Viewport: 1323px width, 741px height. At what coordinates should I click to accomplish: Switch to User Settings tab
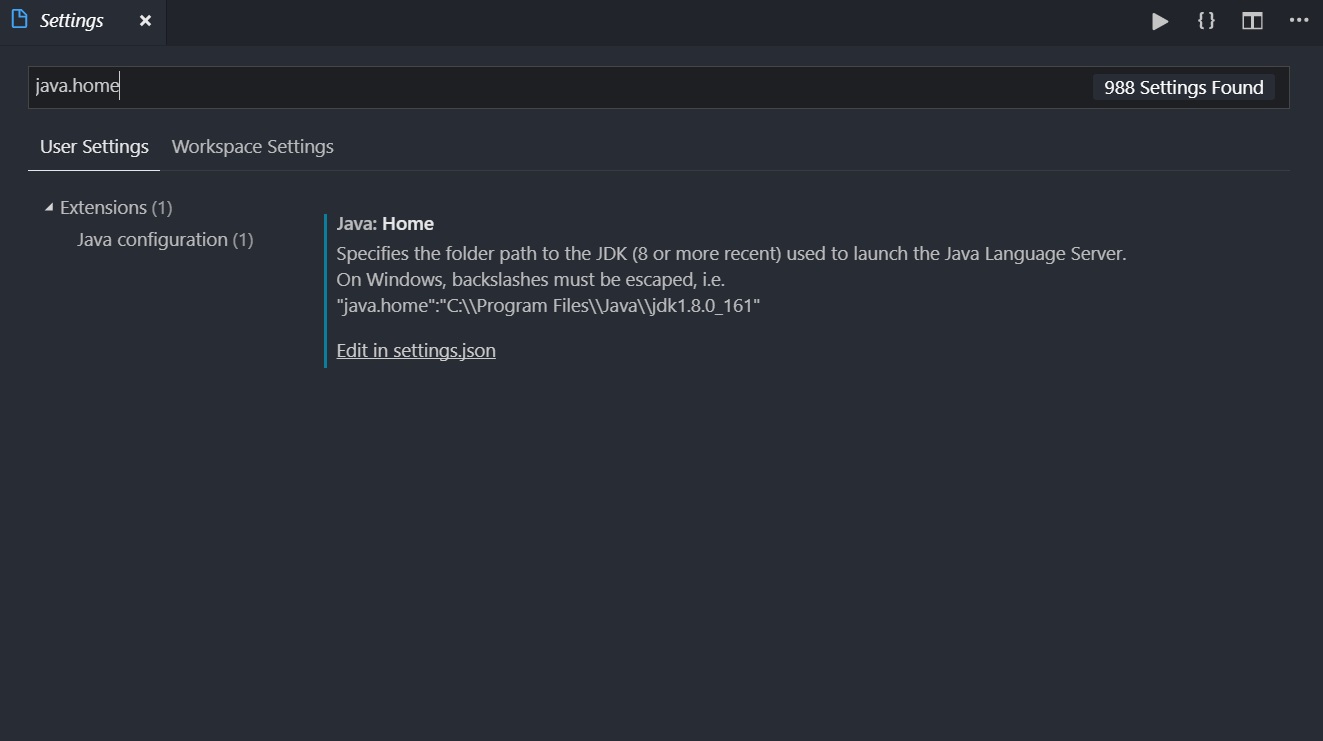(x=94, y=147)
